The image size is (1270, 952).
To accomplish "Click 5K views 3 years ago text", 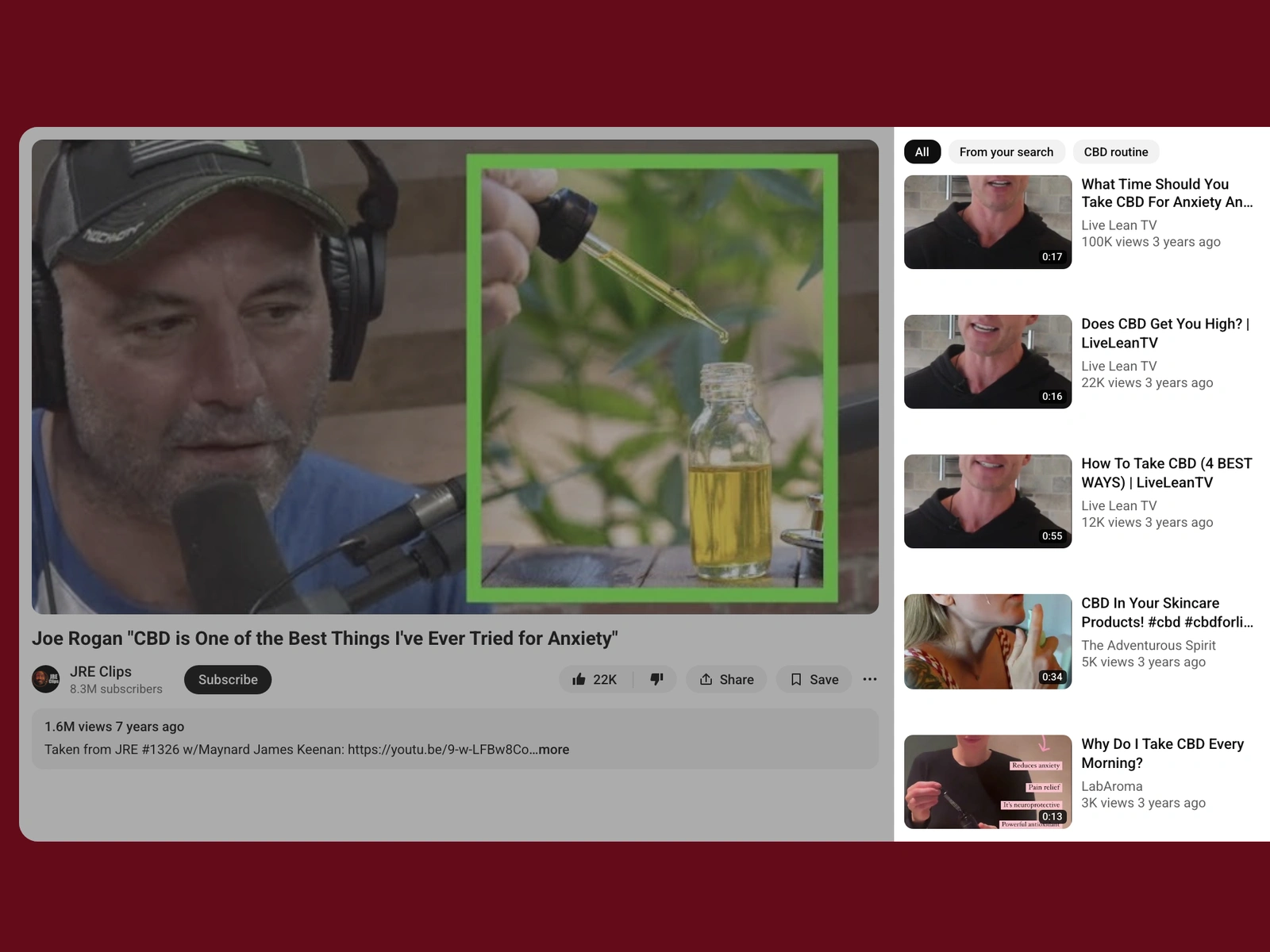I will (x=1144, y=662).
